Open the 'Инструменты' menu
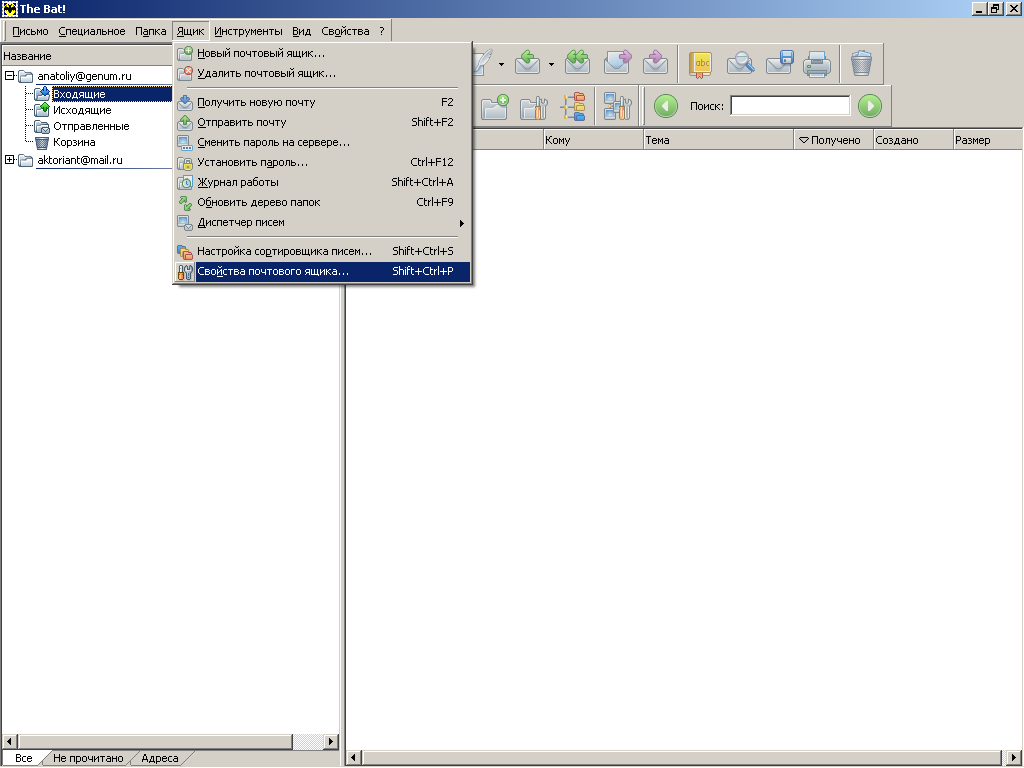 [248, 31]
